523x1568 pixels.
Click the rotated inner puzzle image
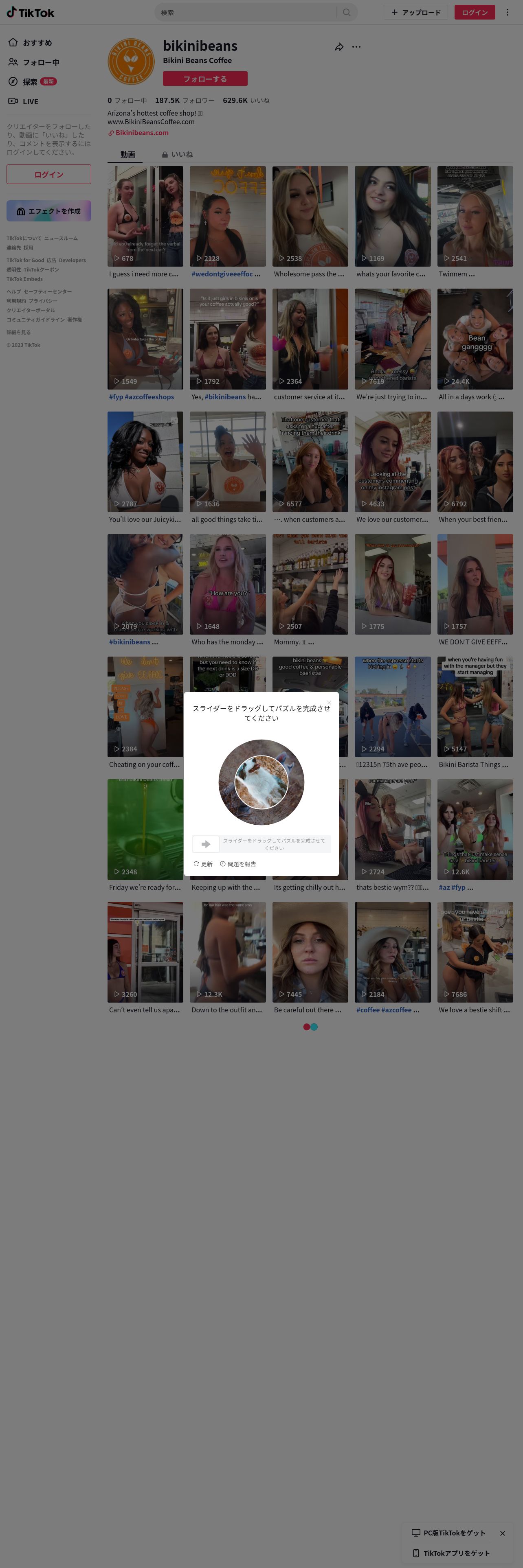[261, 782]
